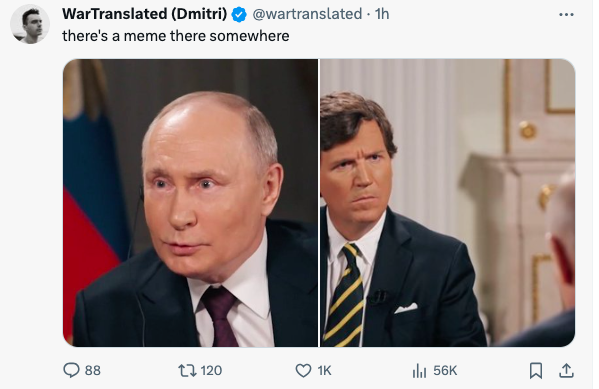Screen dimensions: 599x389
Task: Click the 1K likes count
Action: 324,370
